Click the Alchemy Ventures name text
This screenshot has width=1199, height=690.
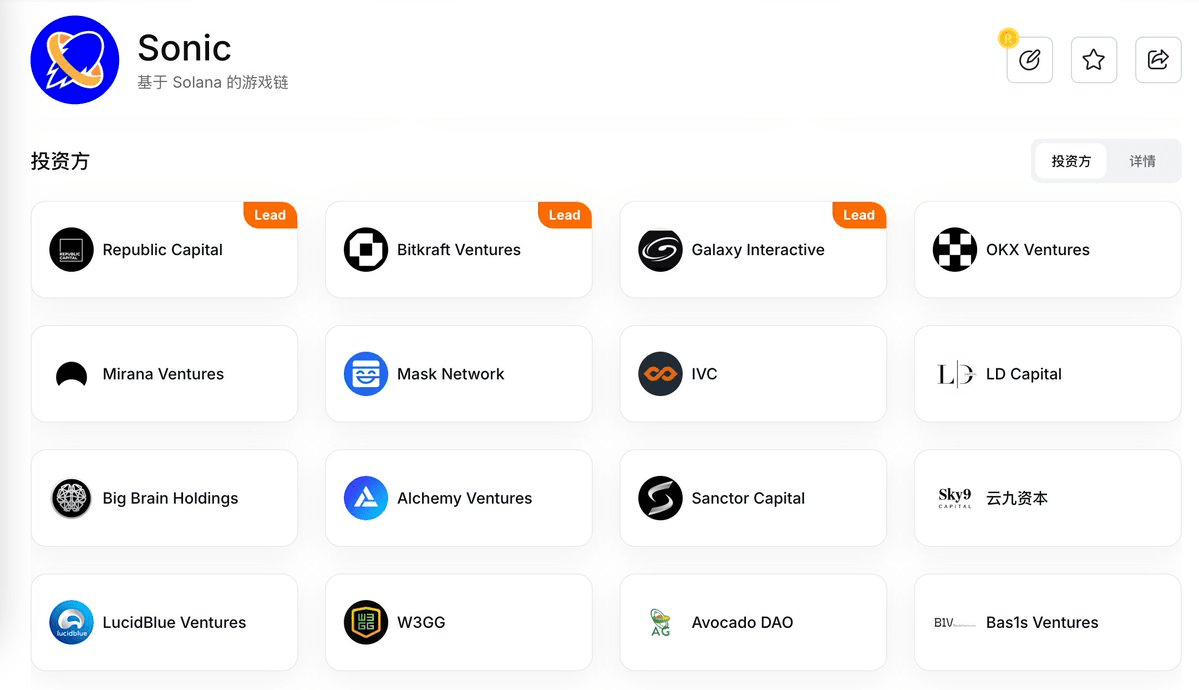tap(464, 498)
